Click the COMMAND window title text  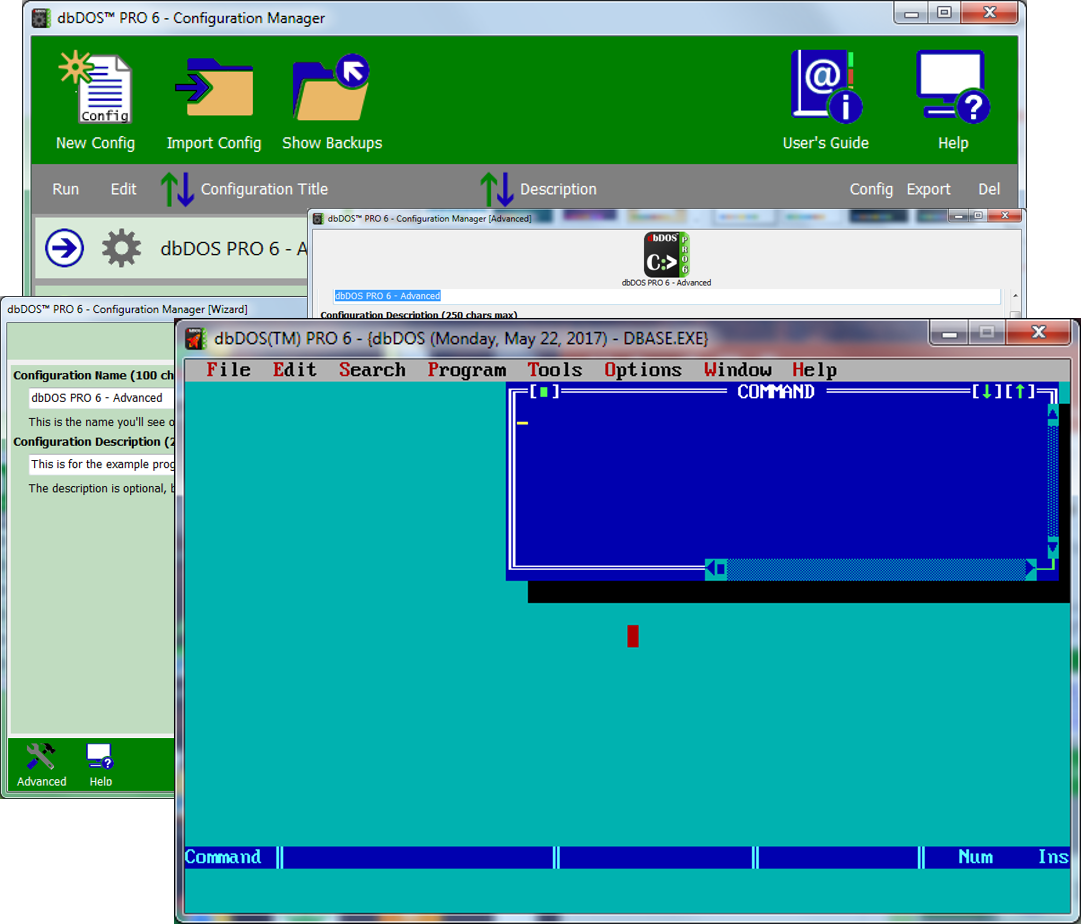[776, 392]
